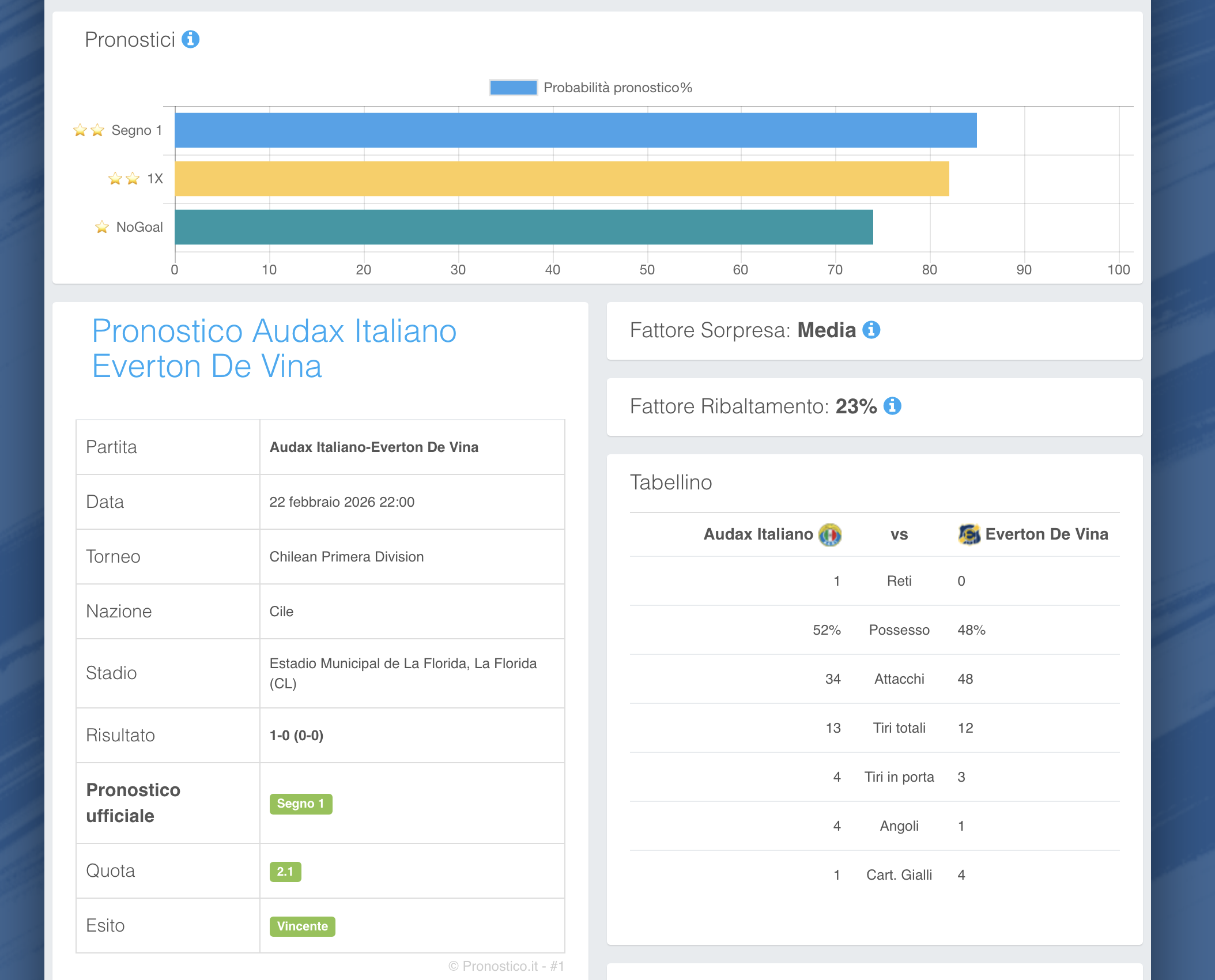Click the blue Segno 1 probability bar
Screen dimensions: 1215x980
point(575,130)
